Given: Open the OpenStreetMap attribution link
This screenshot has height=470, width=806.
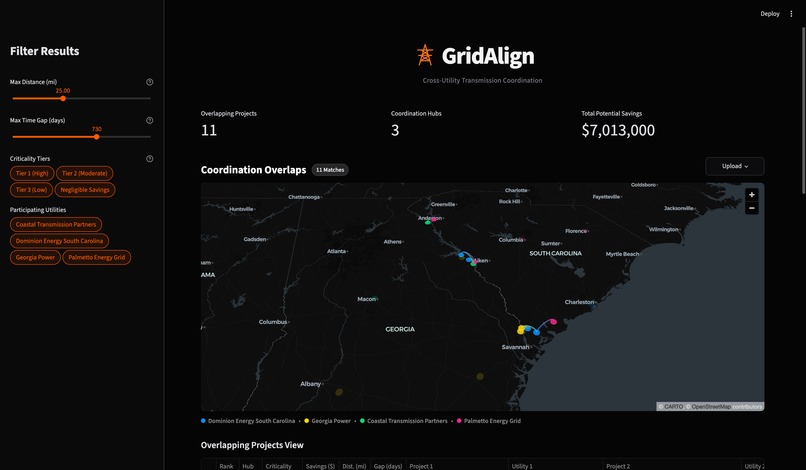Looking at the screenshot, I should (x=711, y=406).
